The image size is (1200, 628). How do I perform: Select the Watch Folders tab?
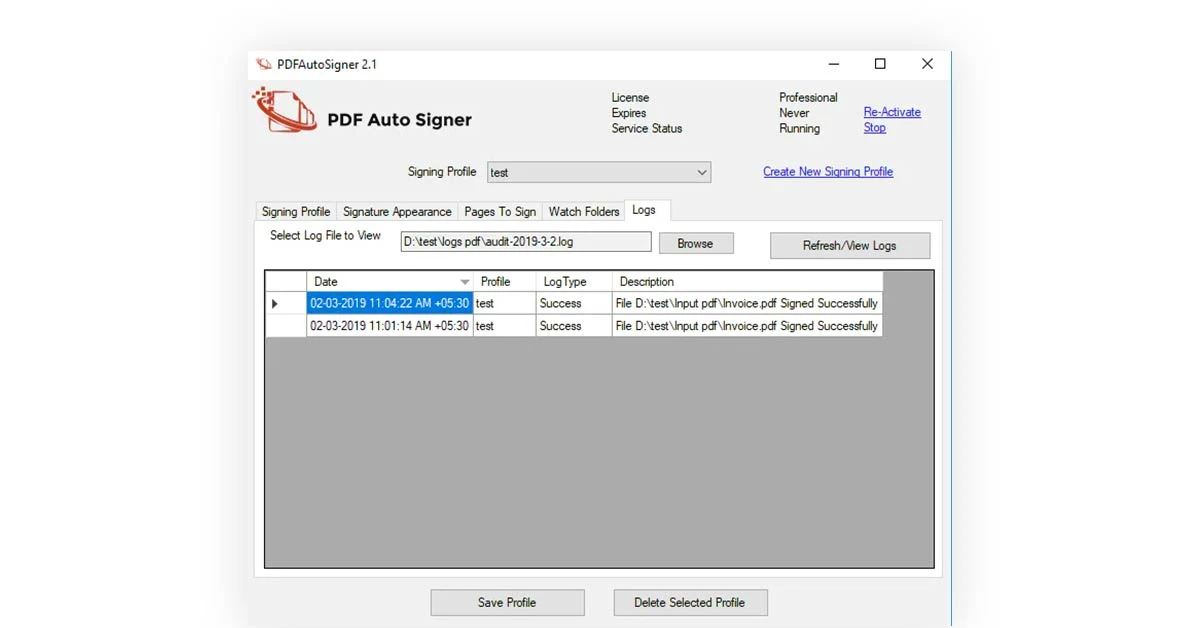point(584,211)
